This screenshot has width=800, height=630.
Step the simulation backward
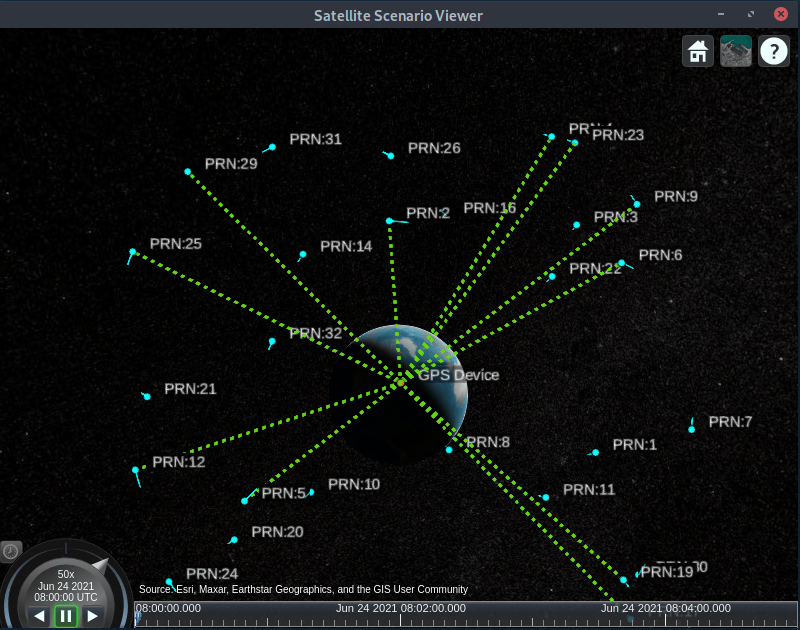tap(38, 616)
